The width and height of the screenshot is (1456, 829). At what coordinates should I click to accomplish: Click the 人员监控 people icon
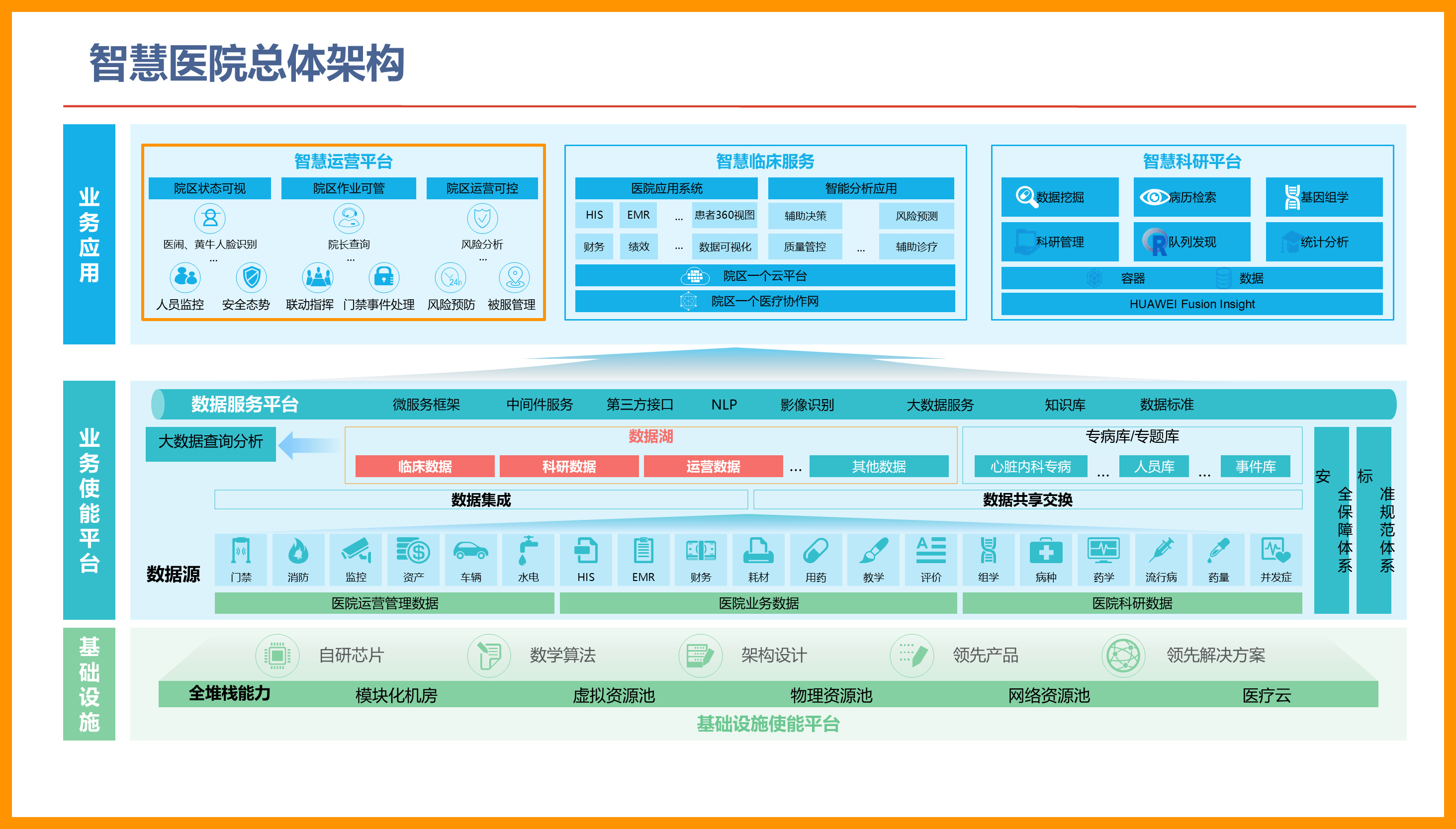point(185,277)
